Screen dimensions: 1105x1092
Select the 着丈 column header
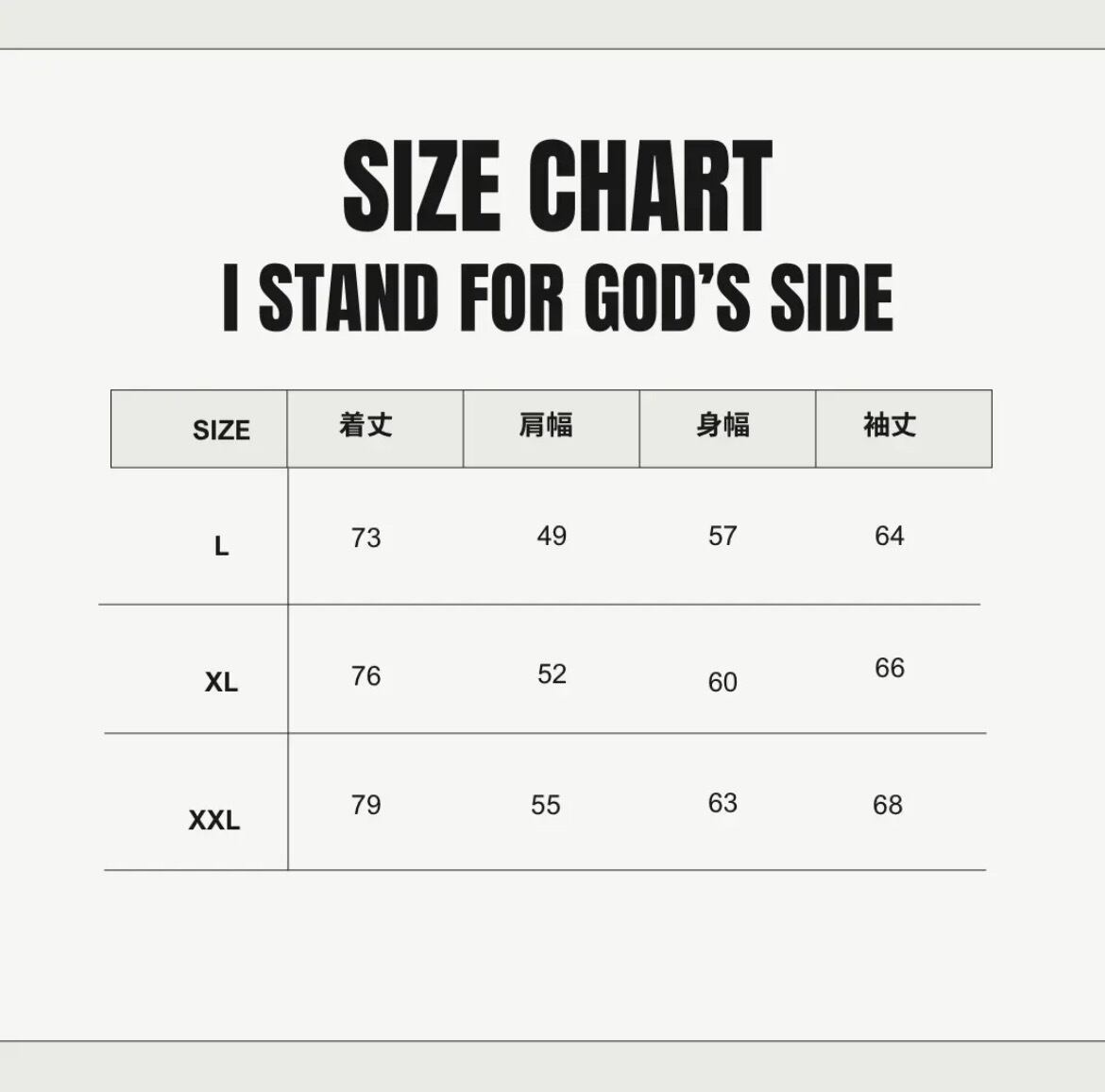(365, 425)
